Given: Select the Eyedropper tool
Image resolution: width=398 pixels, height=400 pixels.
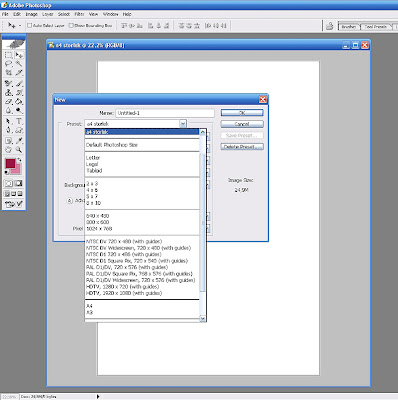Looking at the screenshot, I should point(19,141).
